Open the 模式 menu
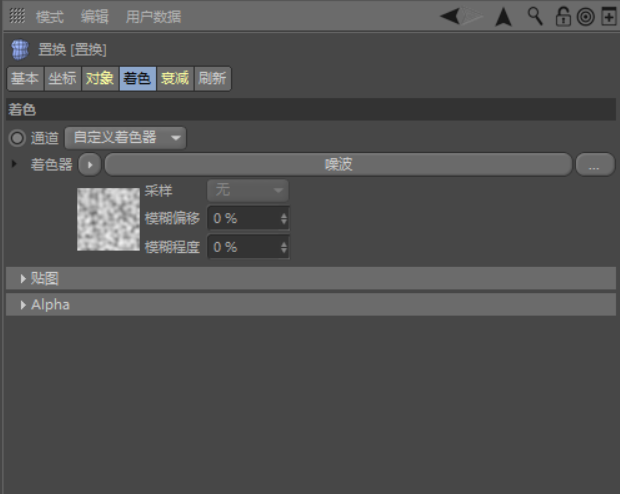Viewport: 620px width, 494px height. (x=50, y=17)
